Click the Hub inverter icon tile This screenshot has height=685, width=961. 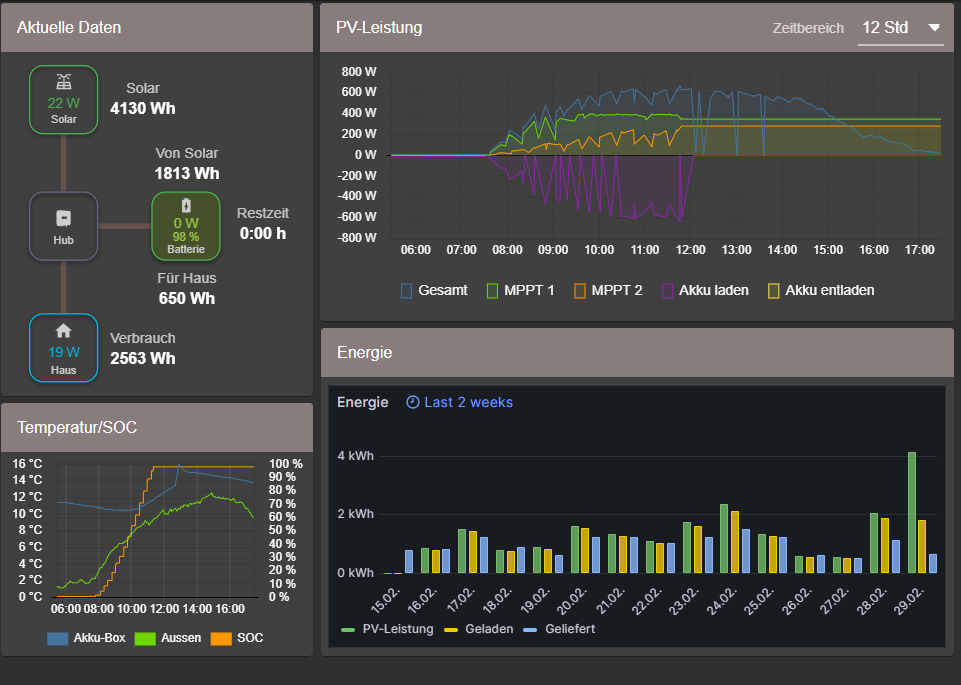(x=63, y=226)
